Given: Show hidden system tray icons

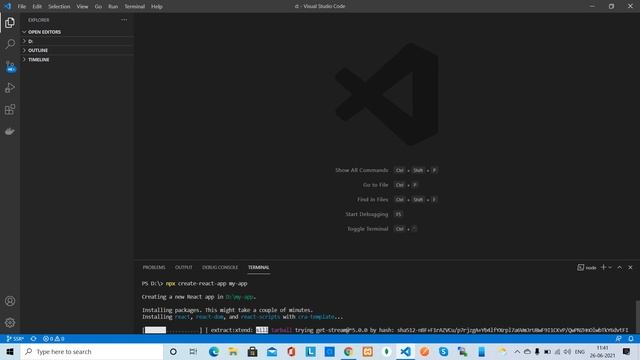Looking at the screenshot, I should click(517, 351).
